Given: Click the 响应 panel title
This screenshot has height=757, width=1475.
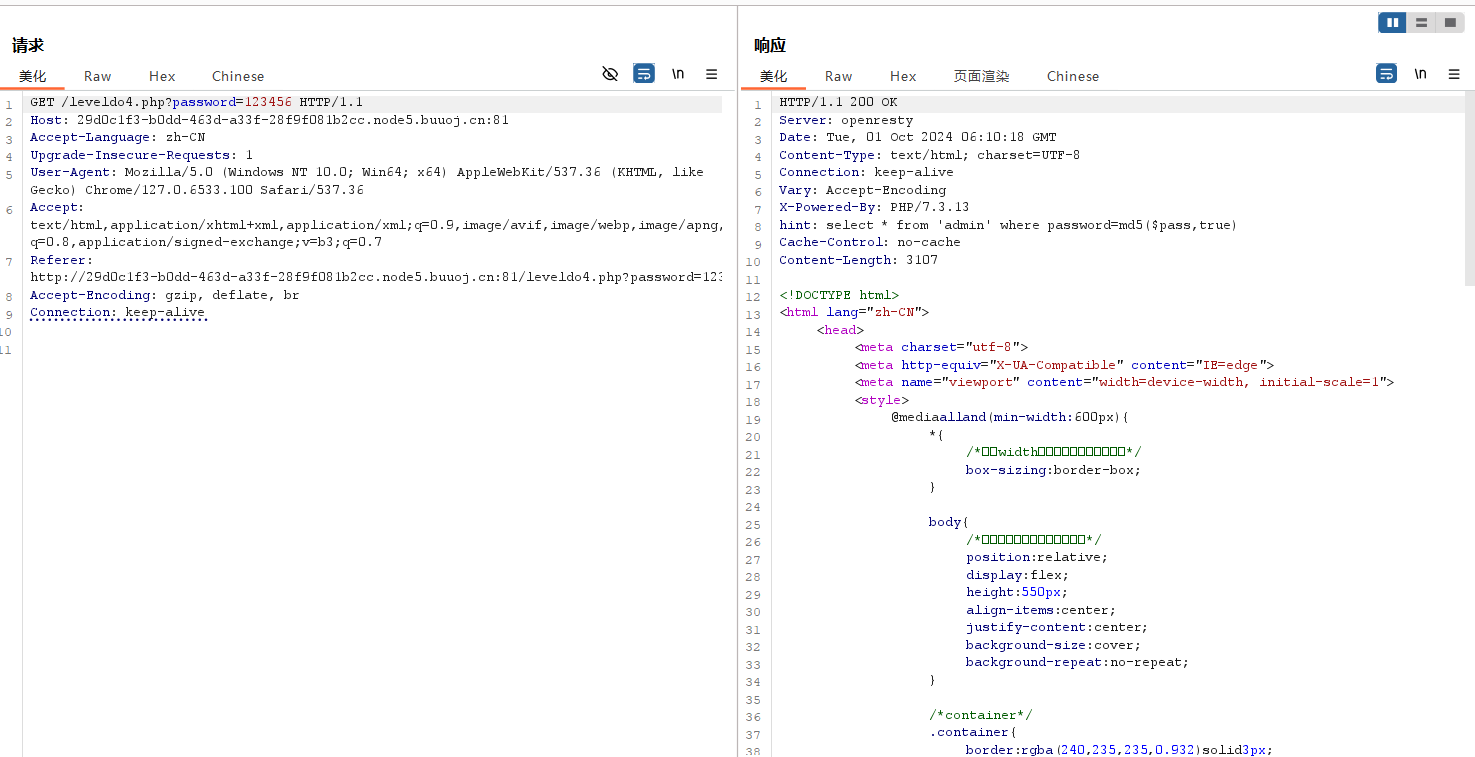Looking at the screenshot, I should click(770, 45).
